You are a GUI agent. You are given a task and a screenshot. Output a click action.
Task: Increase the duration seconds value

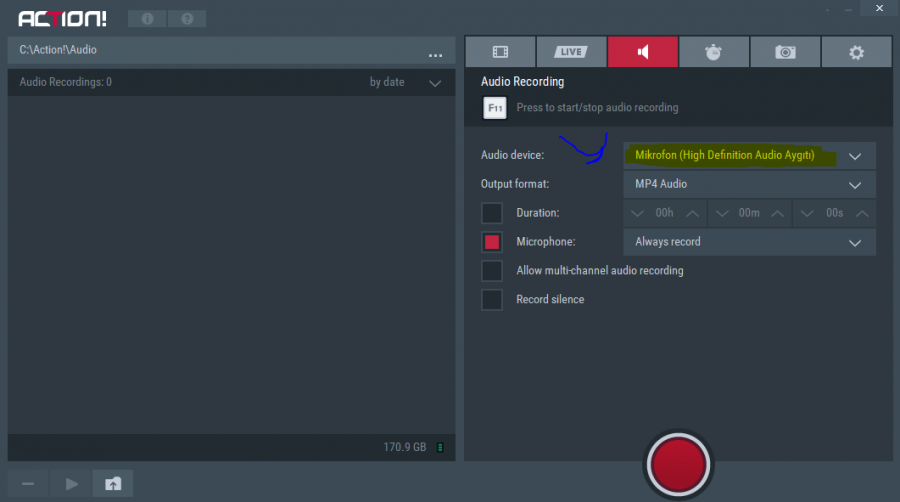tap(862, 213)
